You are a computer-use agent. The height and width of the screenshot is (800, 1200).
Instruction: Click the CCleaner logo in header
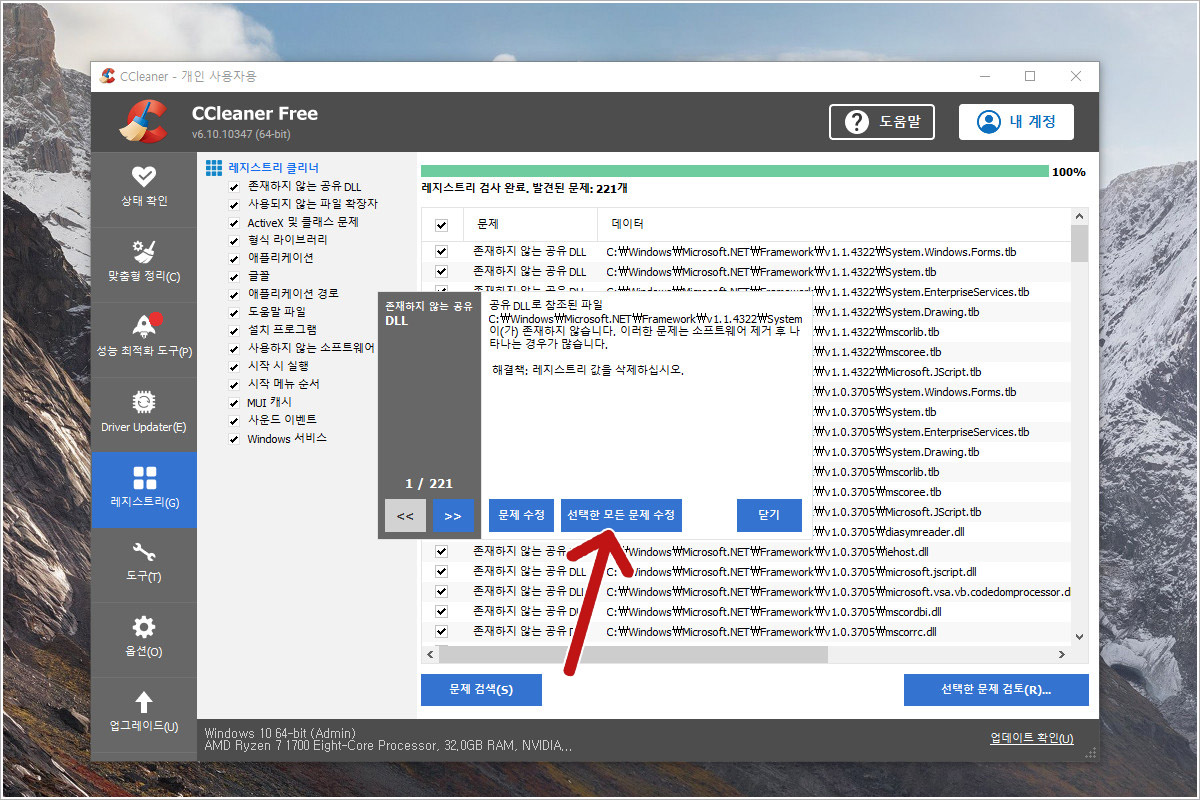coord(143,122)
